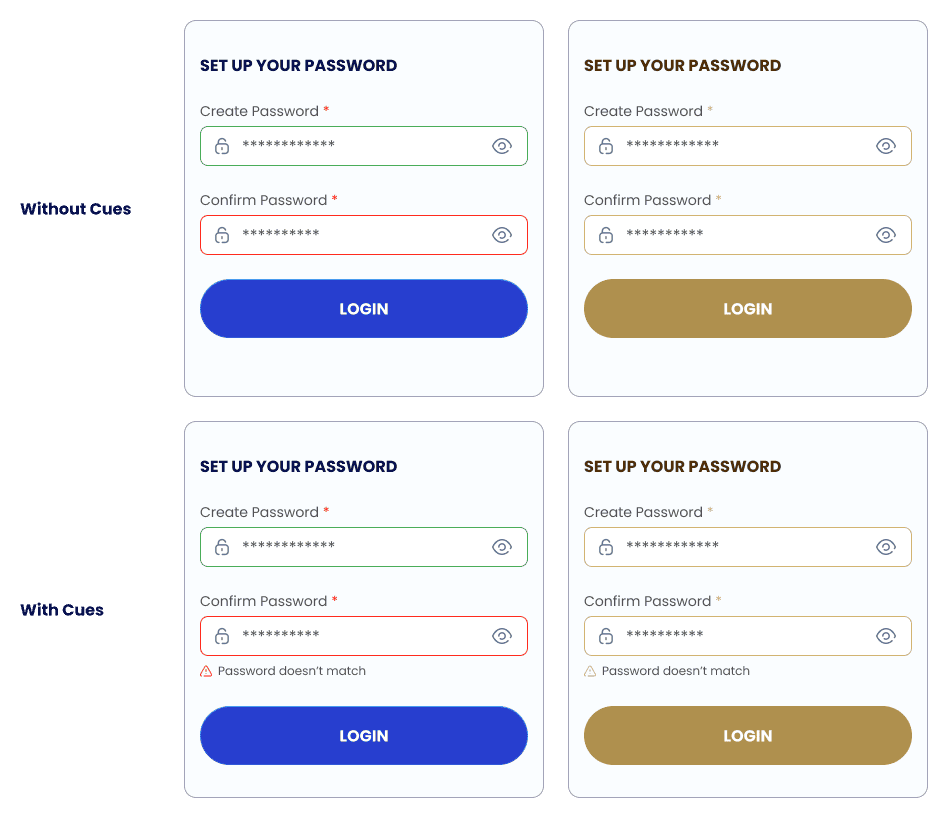Click red warning triangle beside Password doesn't match
Screen dimensions: 938x818
click(206, 671)
